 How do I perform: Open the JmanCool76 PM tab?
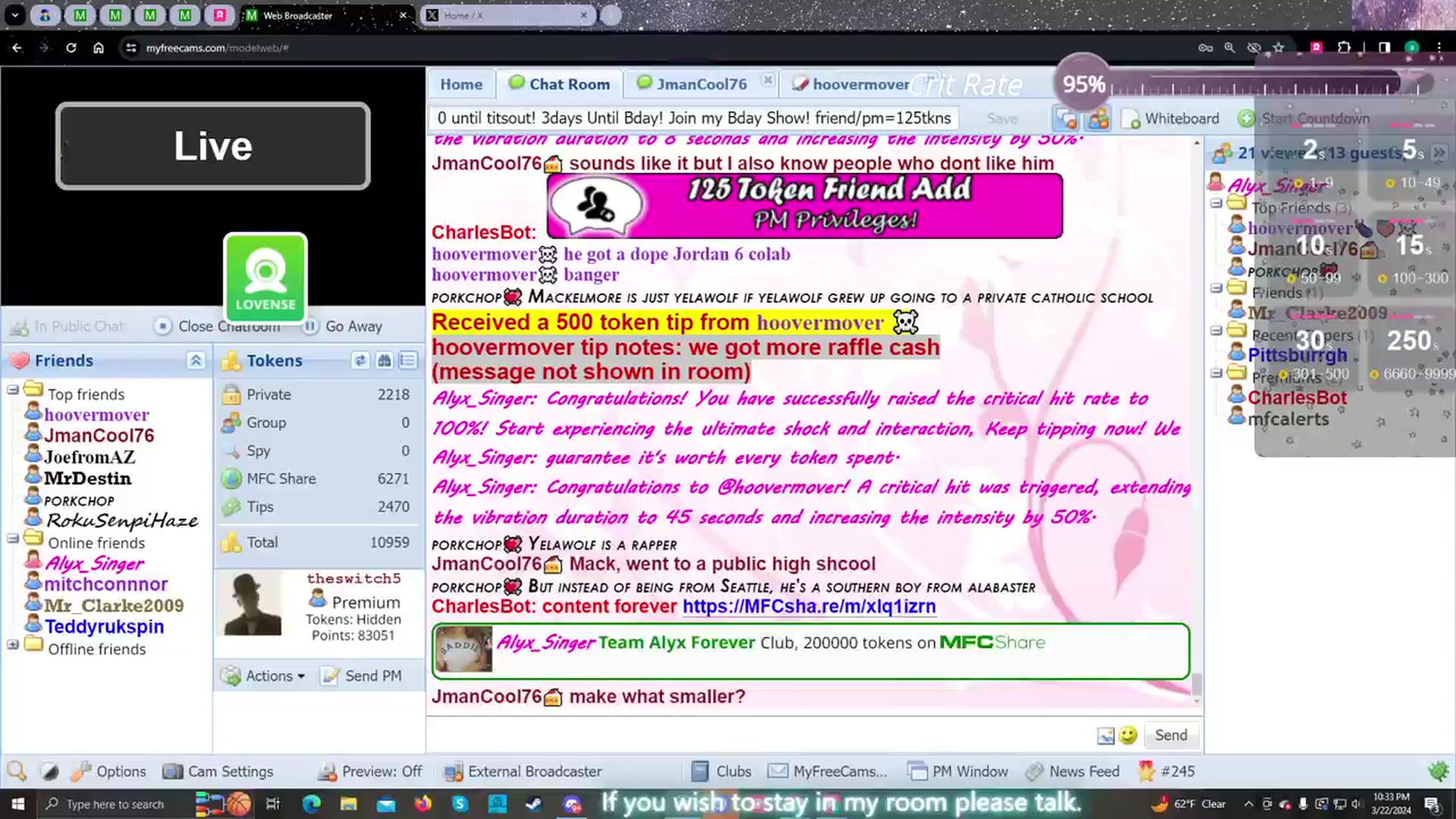coord(693,84)
